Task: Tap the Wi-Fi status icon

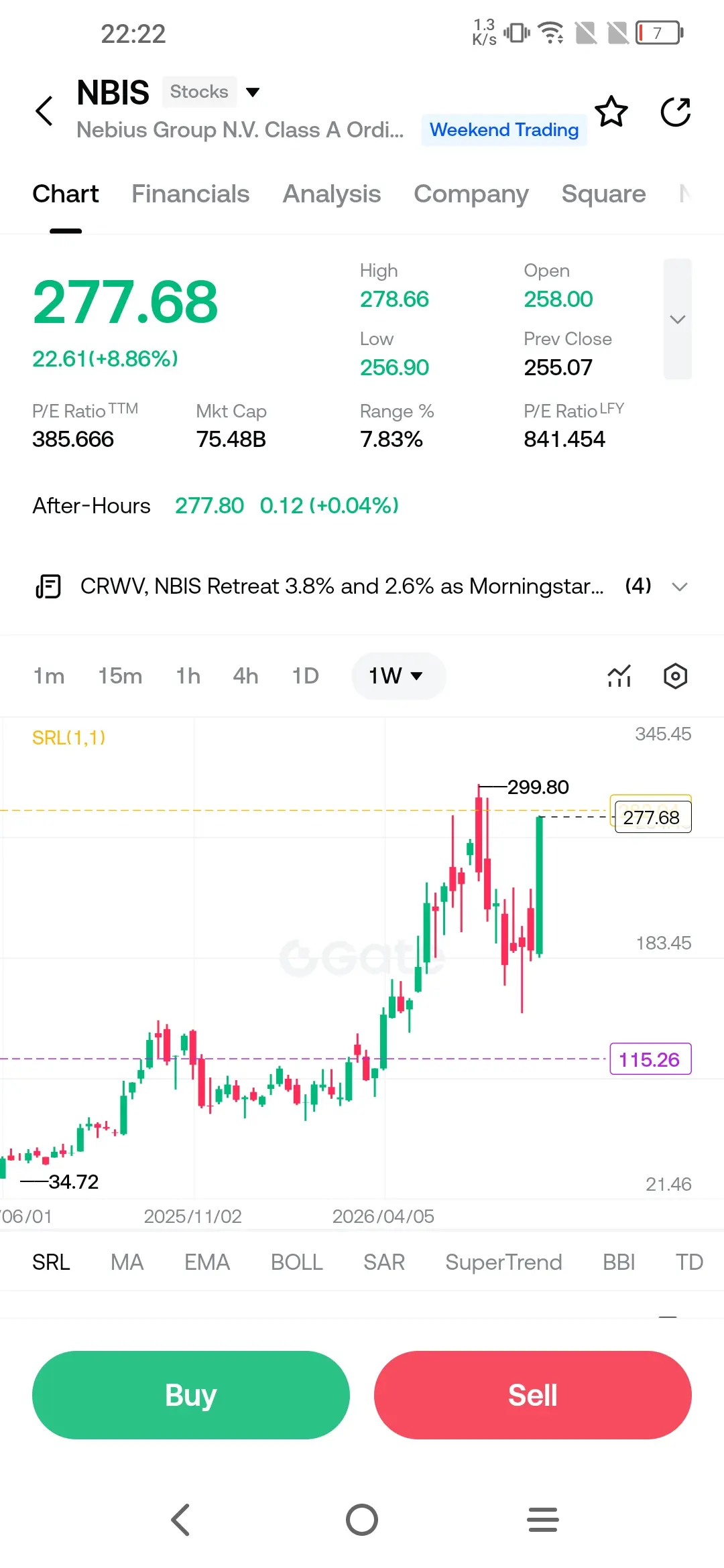Action: click(552, 32)
